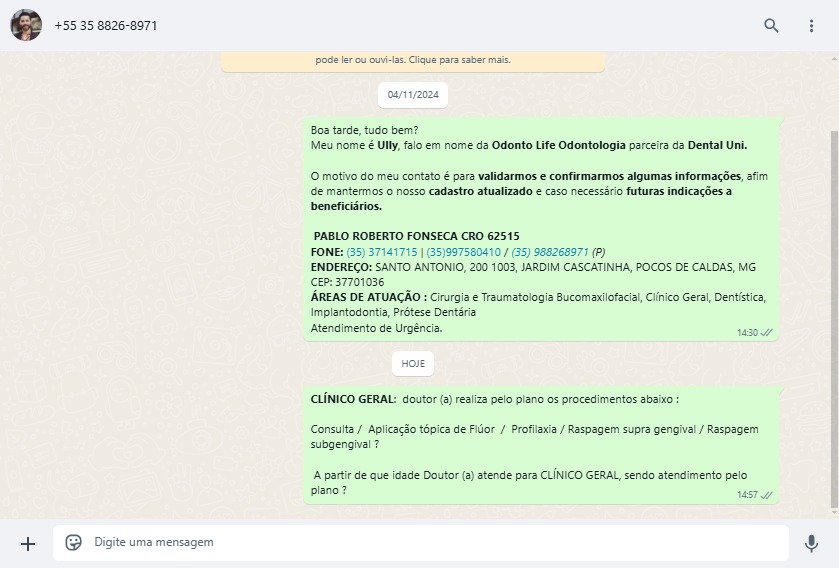Click the search icon in chat header
839x568 pixels.
[x=771, y=26]
